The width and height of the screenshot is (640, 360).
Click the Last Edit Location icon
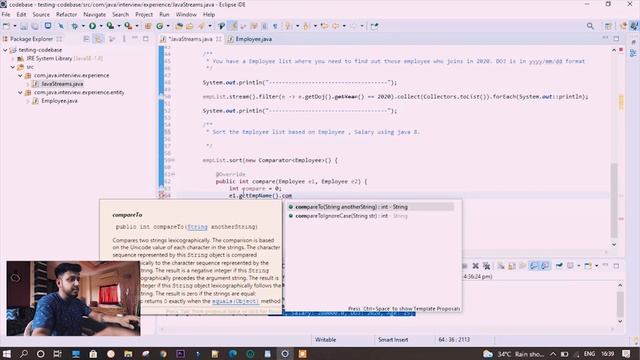[x=324, y=26]
